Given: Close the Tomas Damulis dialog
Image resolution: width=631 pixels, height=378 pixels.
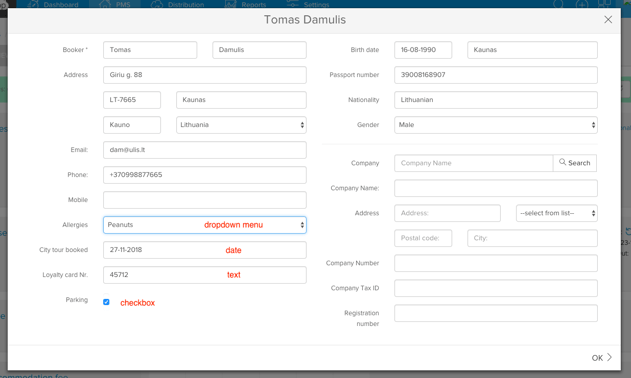Looking at the screenshot, I should (608, 20).
